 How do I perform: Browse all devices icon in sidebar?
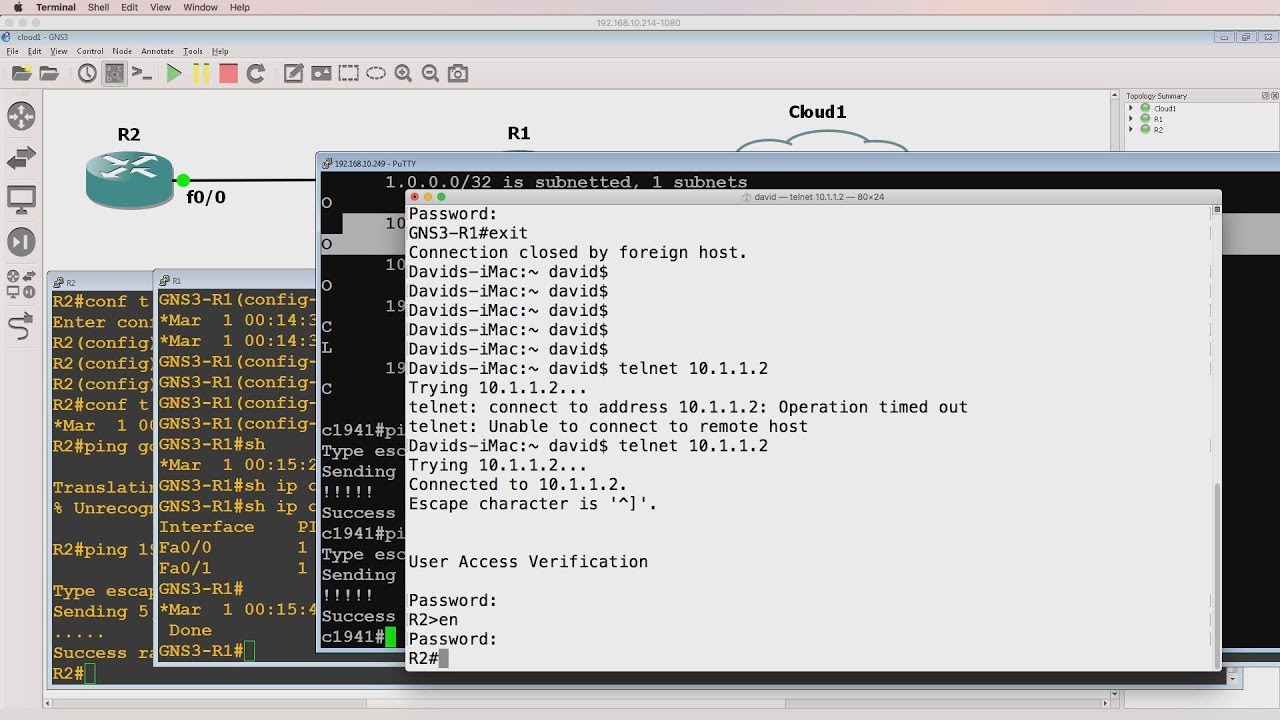click(21, 284)
